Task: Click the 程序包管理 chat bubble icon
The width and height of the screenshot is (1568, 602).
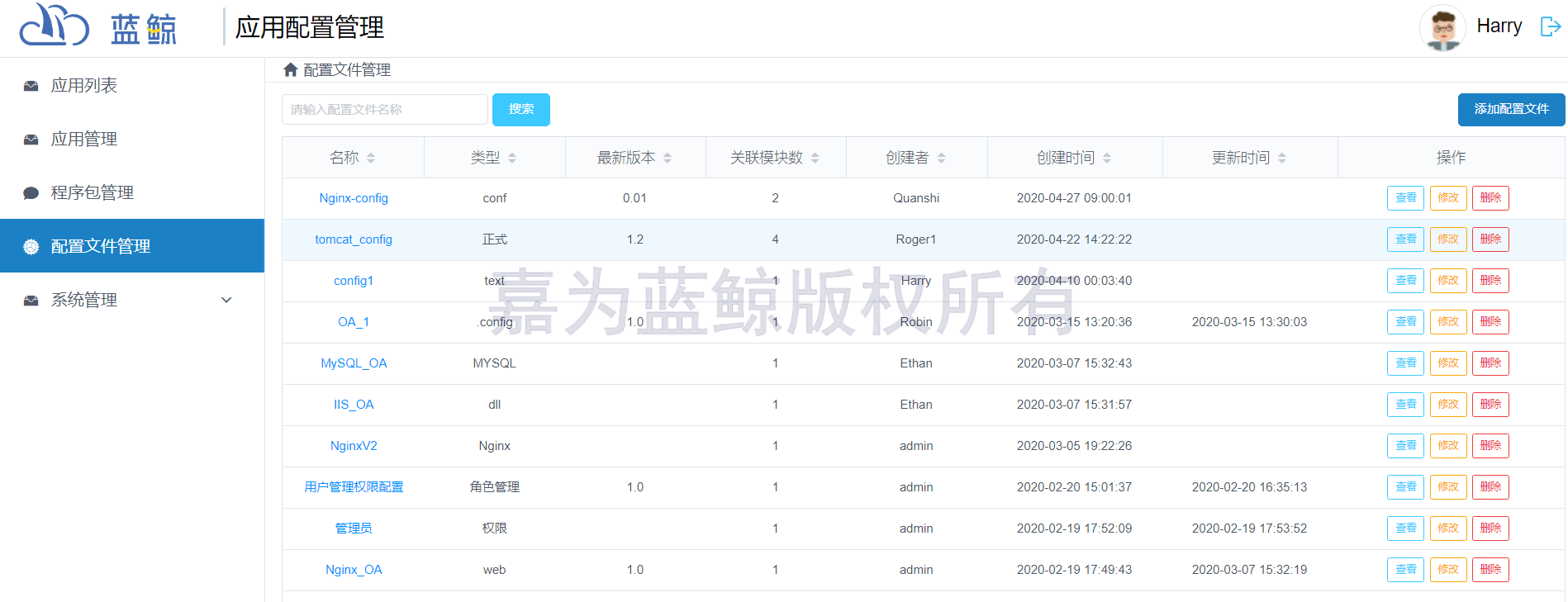Action: pos(31,193)
